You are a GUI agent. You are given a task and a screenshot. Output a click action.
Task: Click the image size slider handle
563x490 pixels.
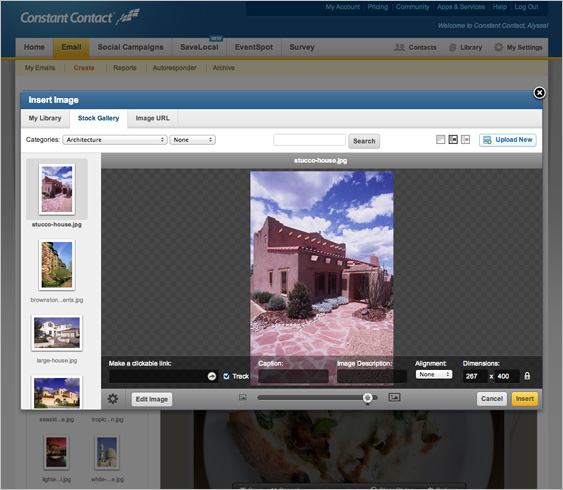[x=367, y=398]
